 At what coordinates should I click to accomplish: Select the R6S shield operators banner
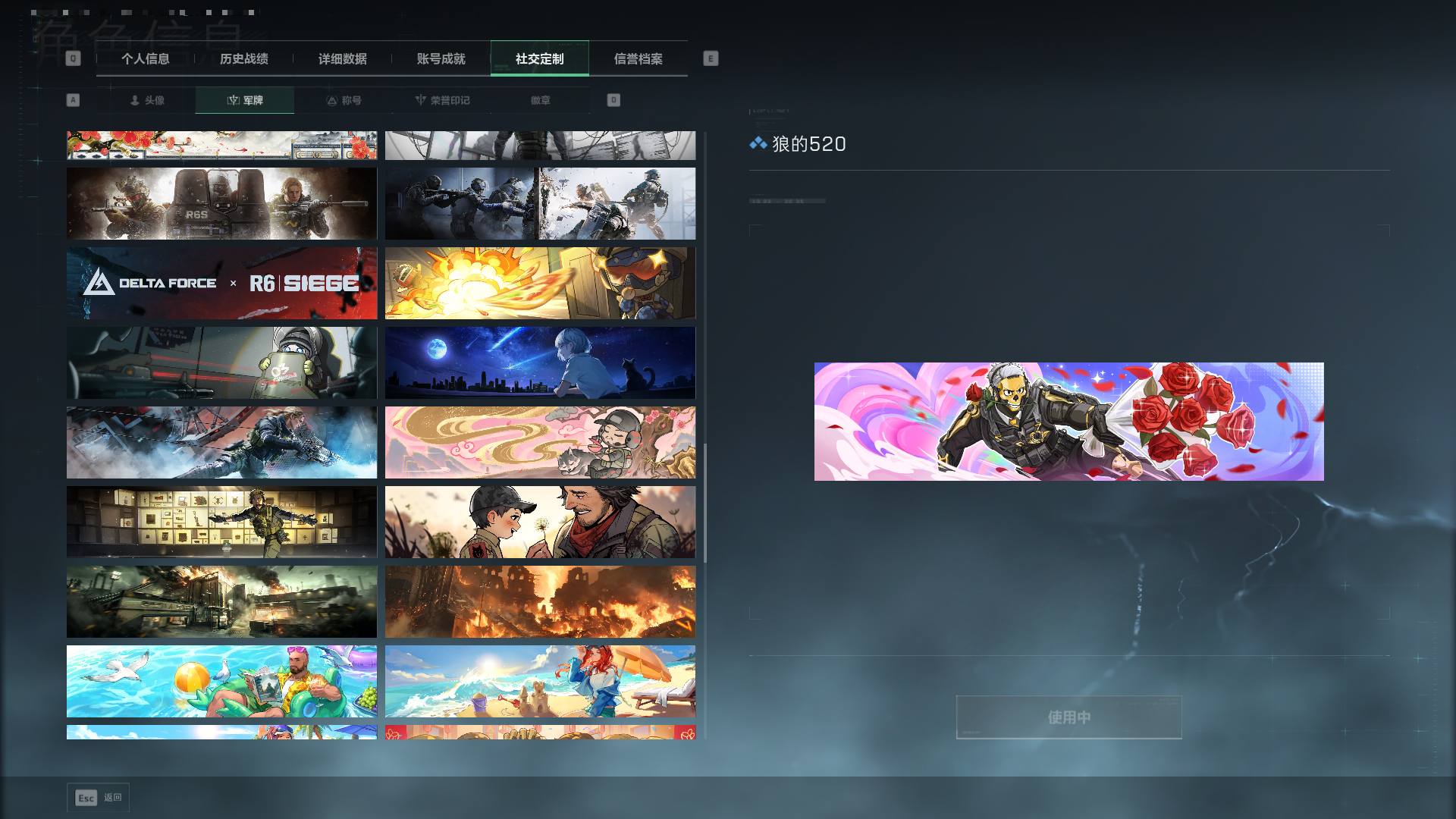click(x=221, y=203)
